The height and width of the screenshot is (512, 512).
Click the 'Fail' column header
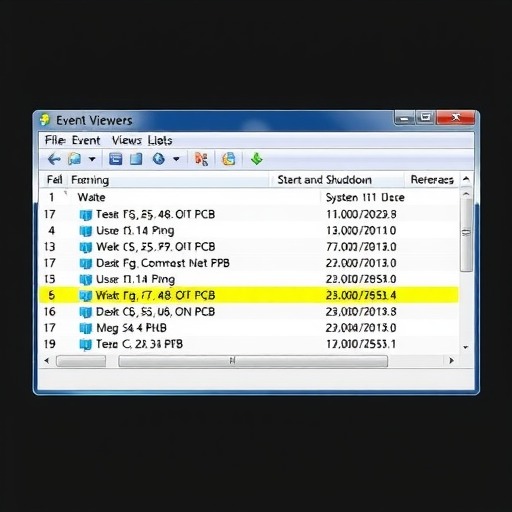54,180
